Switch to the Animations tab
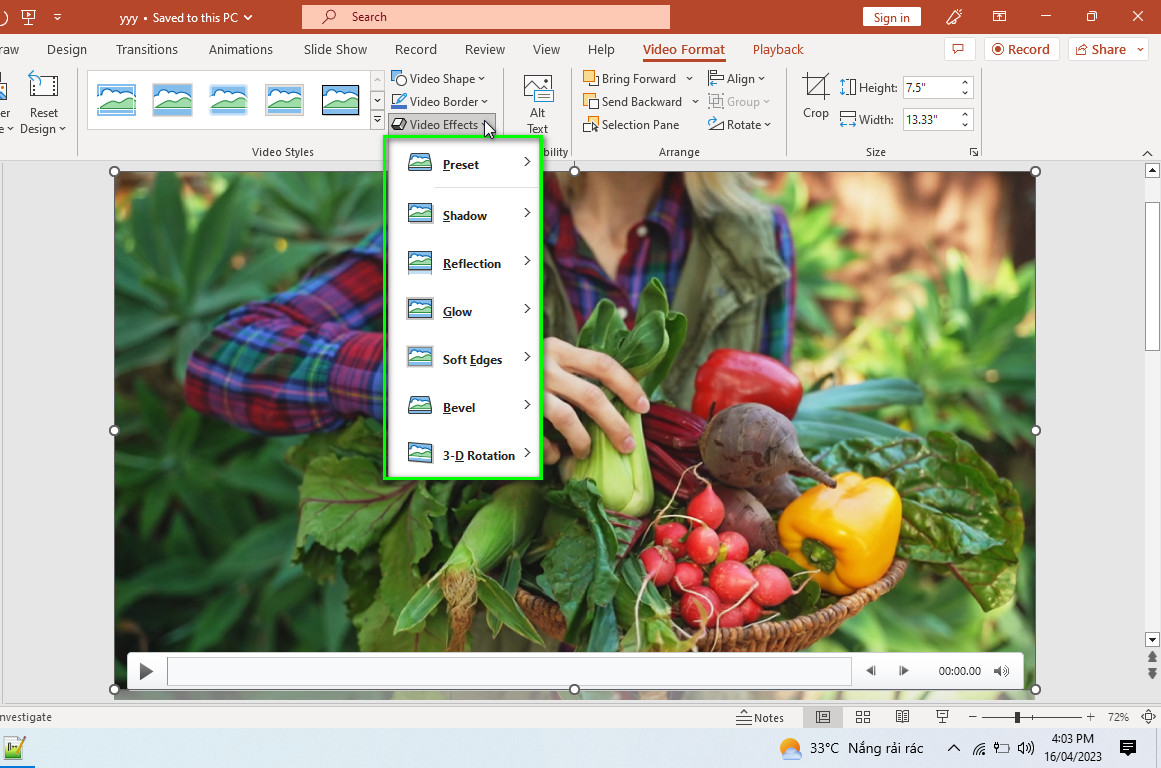The image size is (1161, 768). (241, 50)
